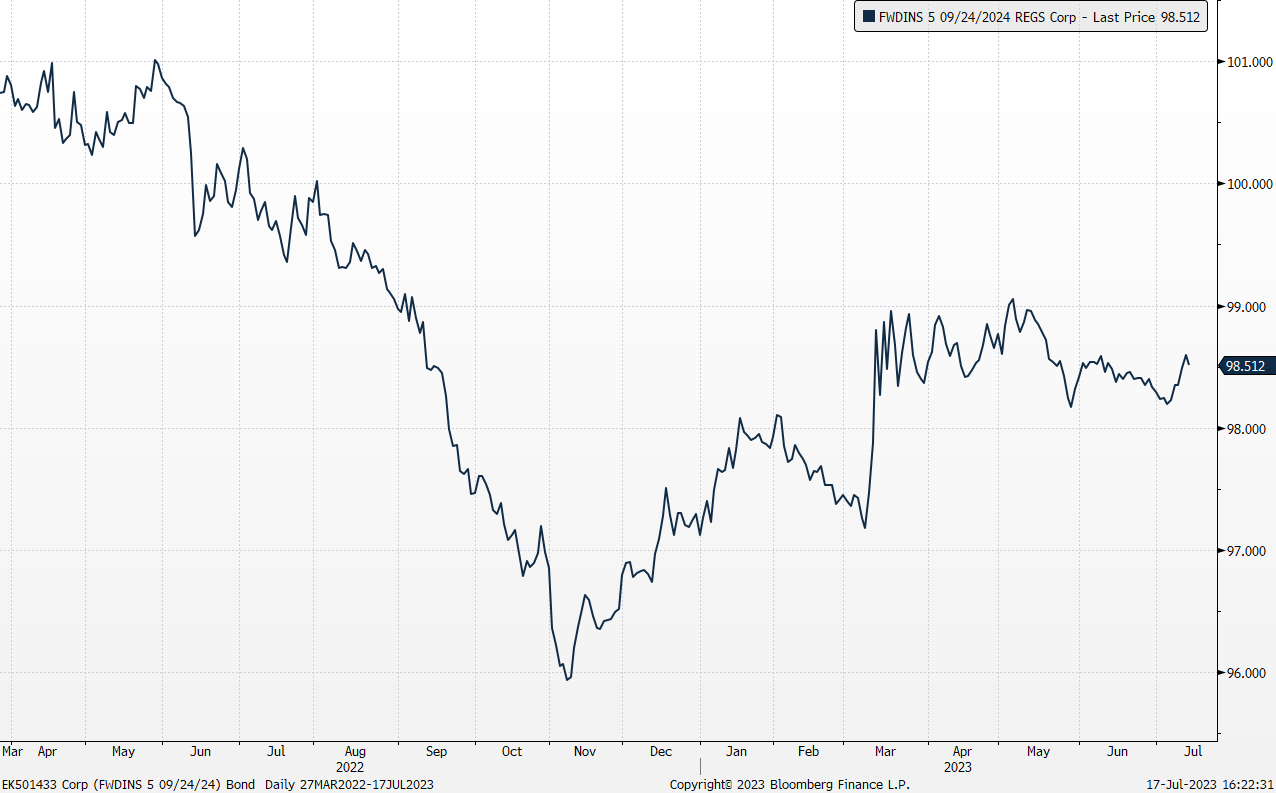Click the 99.000 y-axis label
Image resolution: width=1276 pixels, height=793 pixels.
[1249, 307]
